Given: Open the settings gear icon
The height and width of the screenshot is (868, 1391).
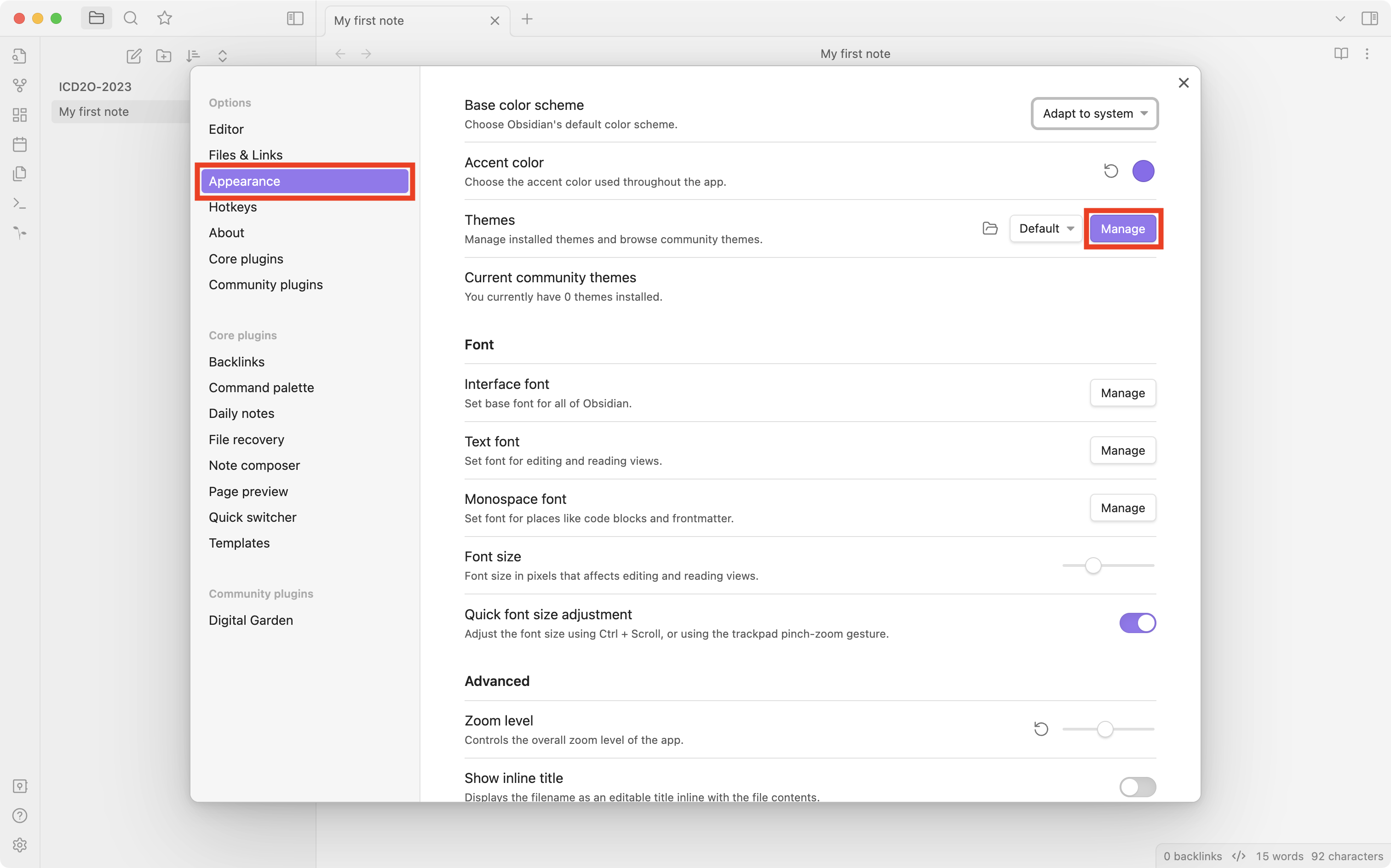Looking at the screenshot, I should point(20,845).
